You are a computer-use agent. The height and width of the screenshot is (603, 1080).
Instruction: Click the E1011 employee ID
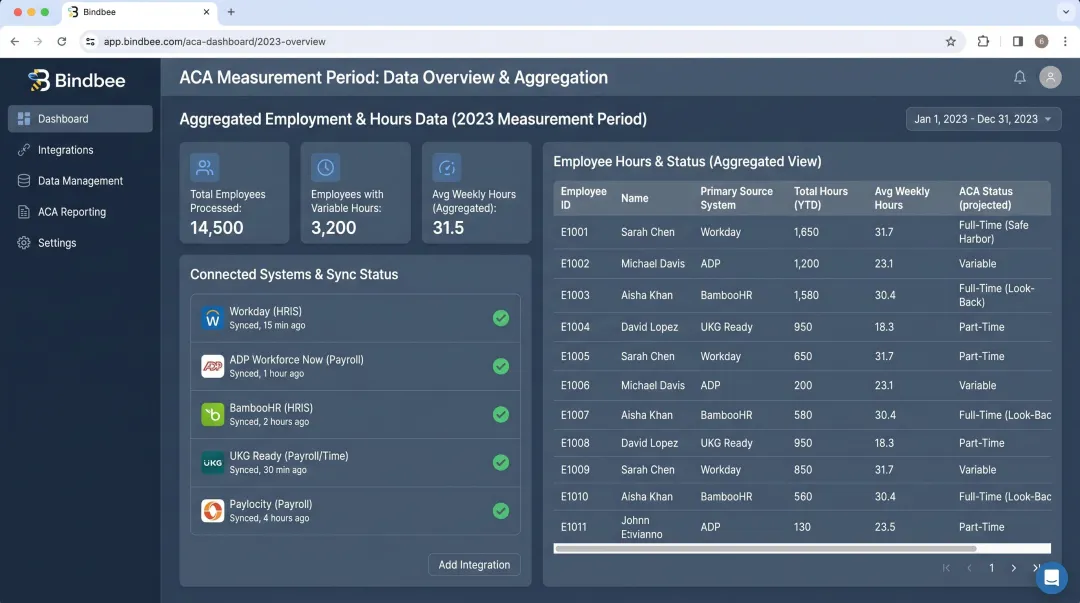[x=573, y=527]
